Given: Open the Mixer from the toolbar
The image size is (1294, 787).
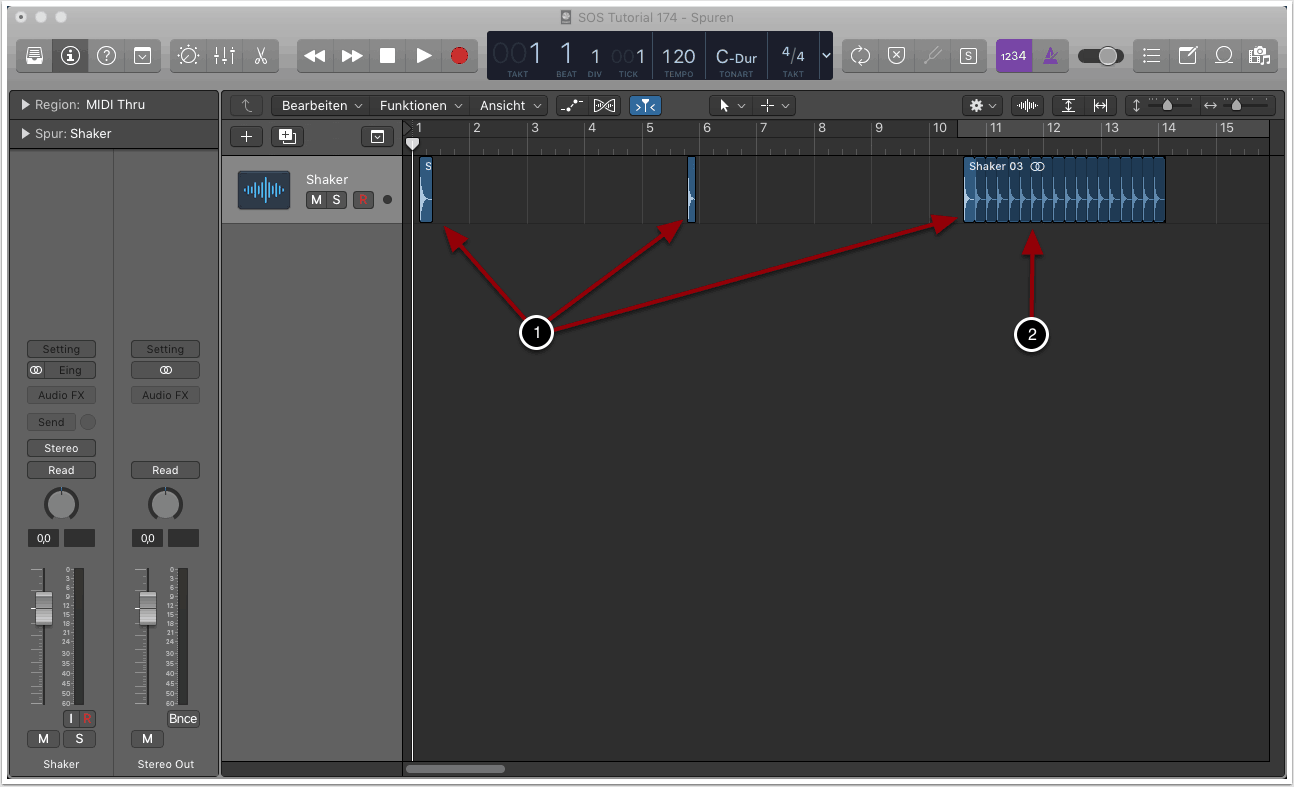Looking at the screenshot, I should (x=224, y=56).
